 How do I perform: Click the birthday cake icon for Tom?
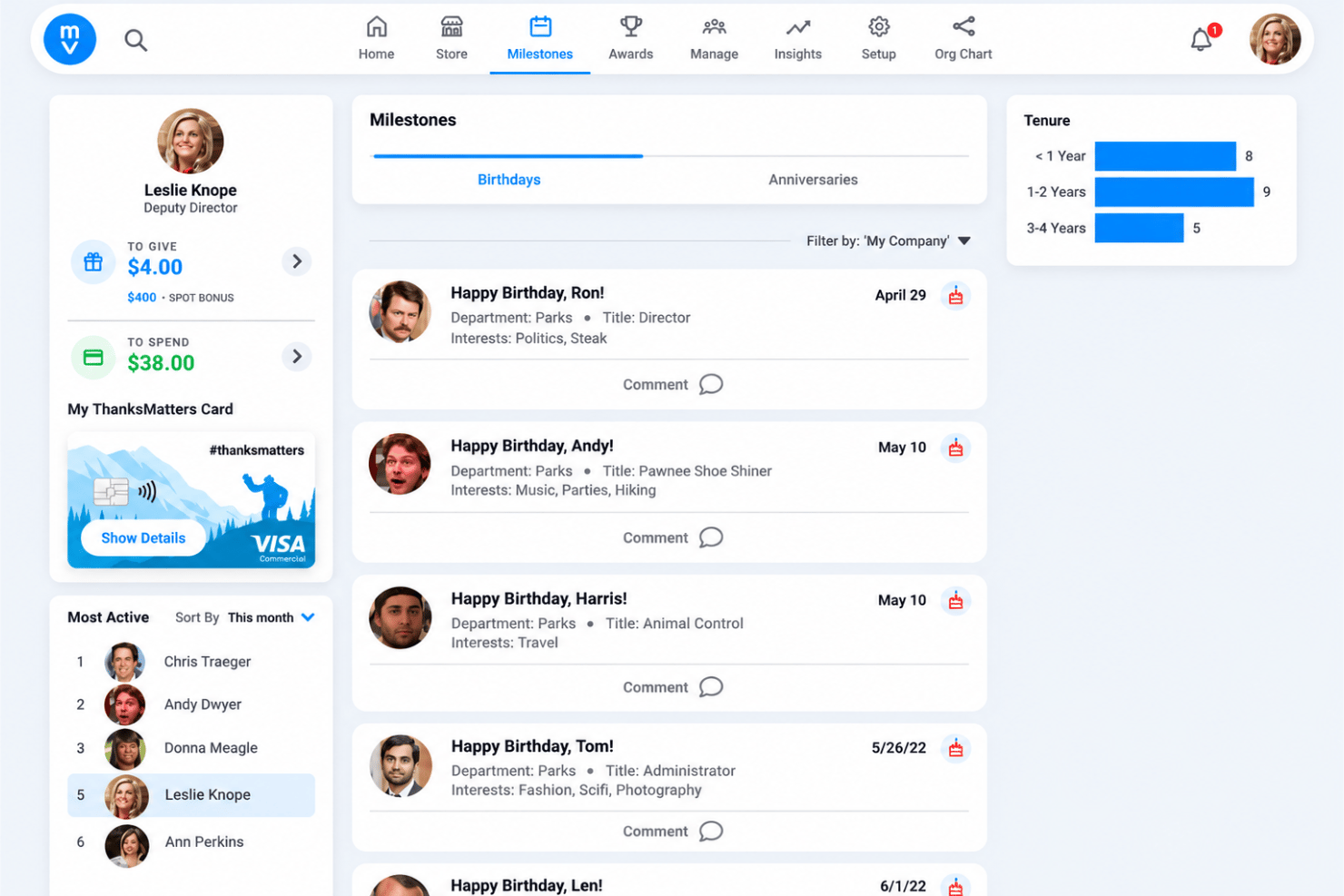tap(955, 749)
